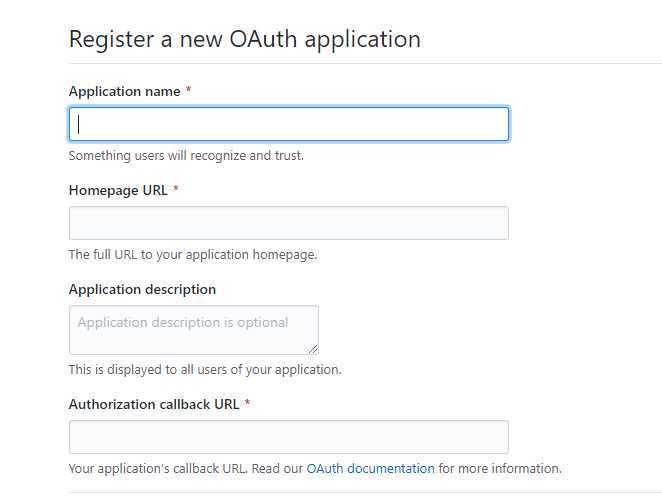Click the Application name input field
Image resolution: width=662 pixels, height=503 pixels.
(288, 124)
